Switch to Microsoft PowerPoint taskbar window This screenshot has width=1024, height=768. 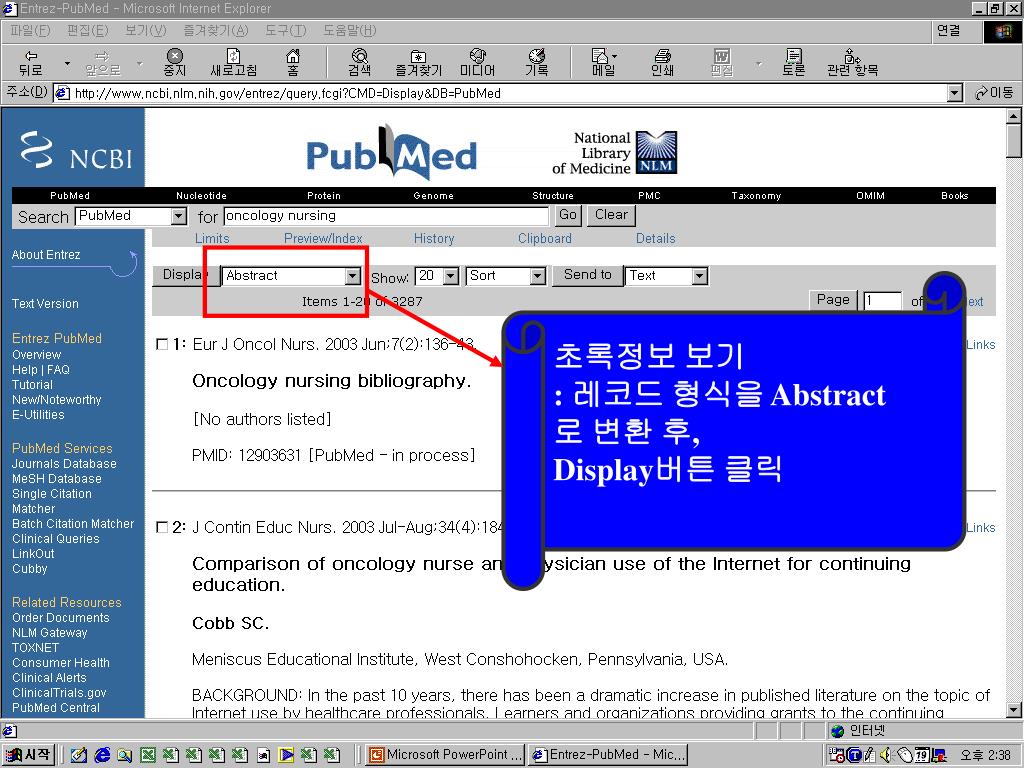[x=445, y=755]
